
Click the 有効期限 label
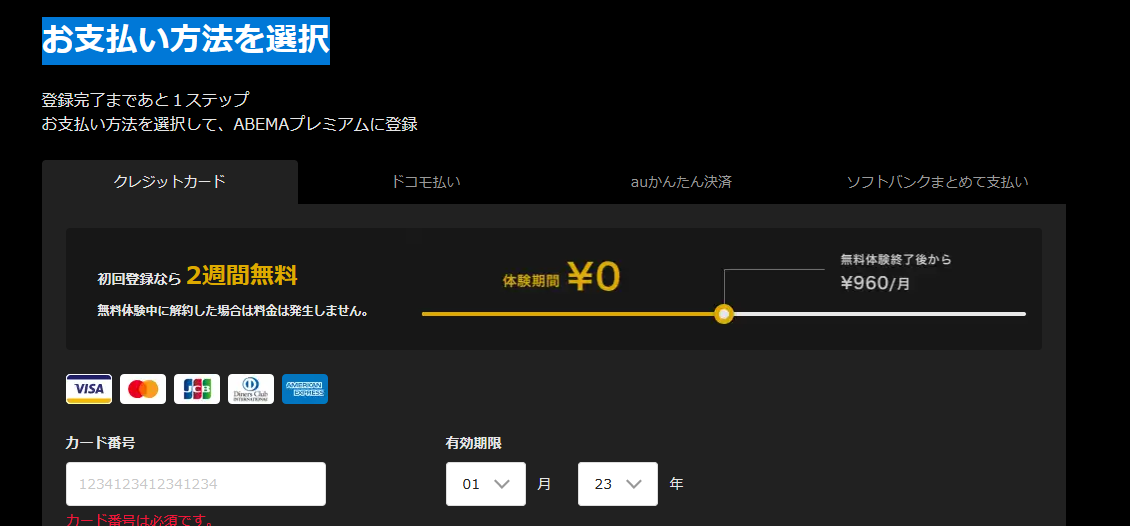tap(473, 443)
